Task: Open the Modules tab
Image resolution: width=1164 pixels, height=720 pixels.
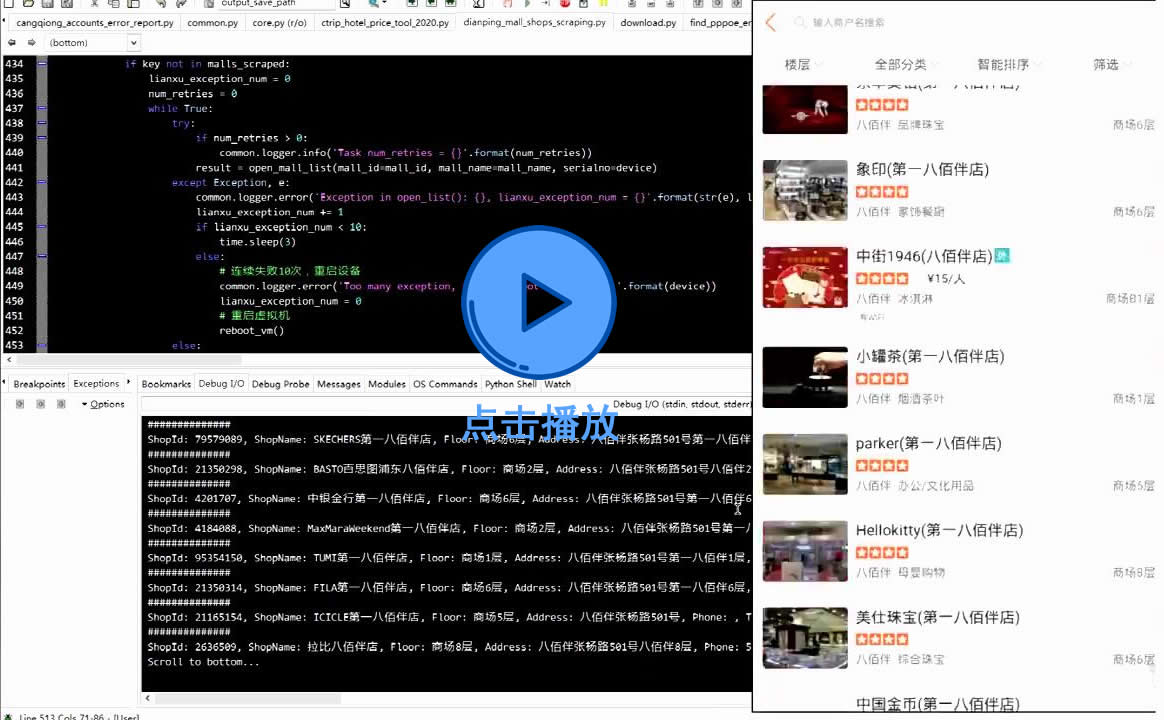Action: coord(387,384)
